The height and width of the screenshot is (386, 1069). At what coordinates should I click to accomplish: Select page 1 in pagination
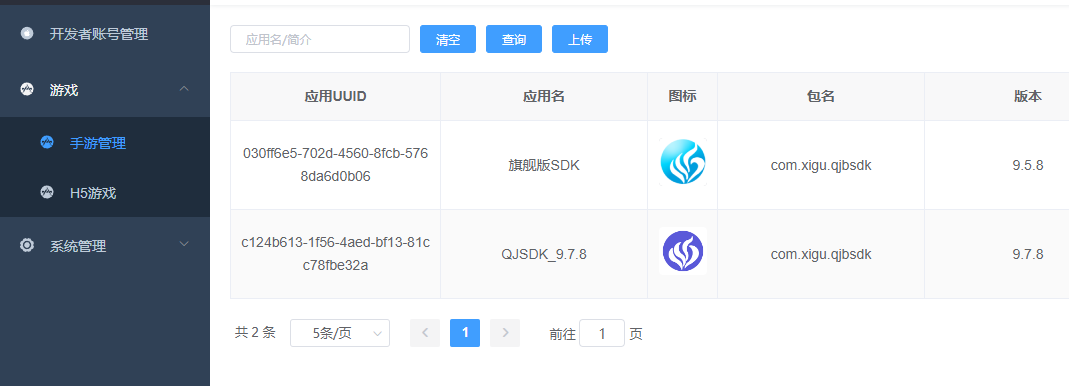click(x=465, y=333)
